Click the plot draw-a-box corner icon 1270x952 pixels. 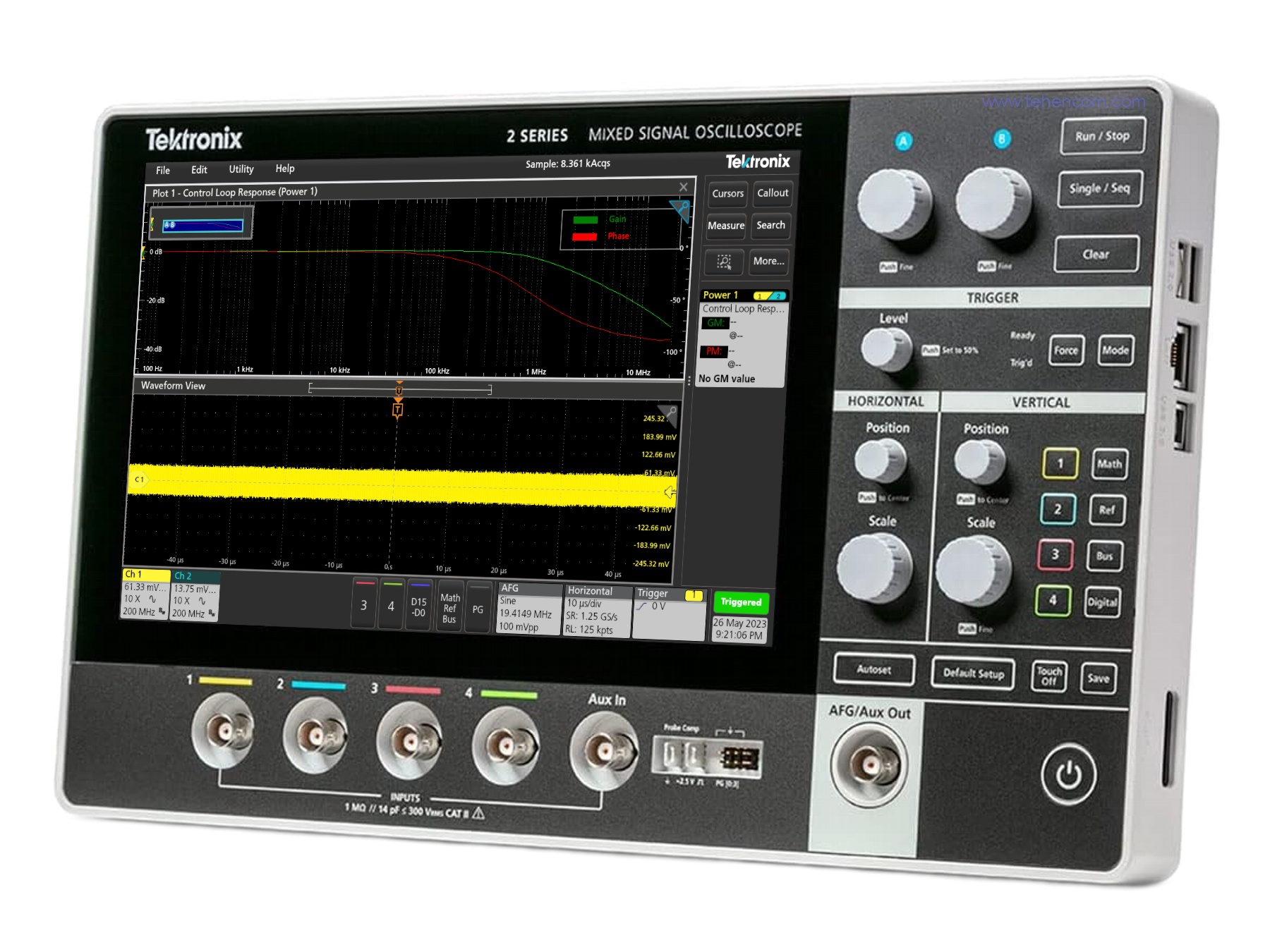[680, 211]
